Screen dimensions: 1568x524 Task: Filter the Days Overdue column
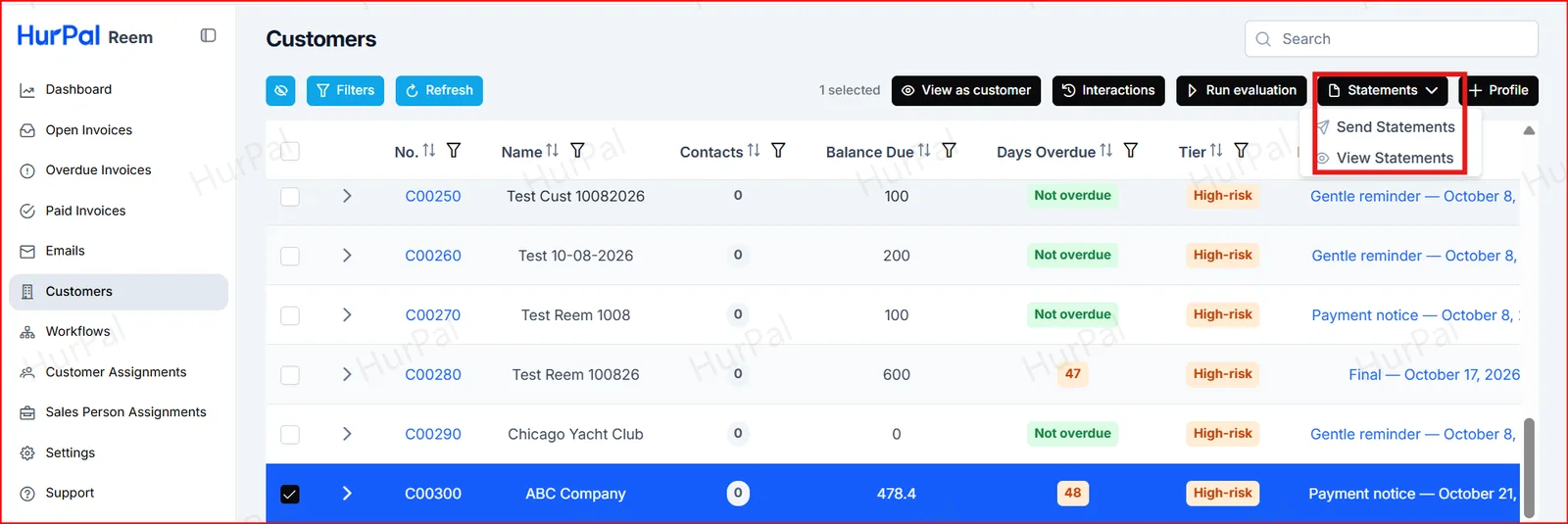click(1131, 151)
